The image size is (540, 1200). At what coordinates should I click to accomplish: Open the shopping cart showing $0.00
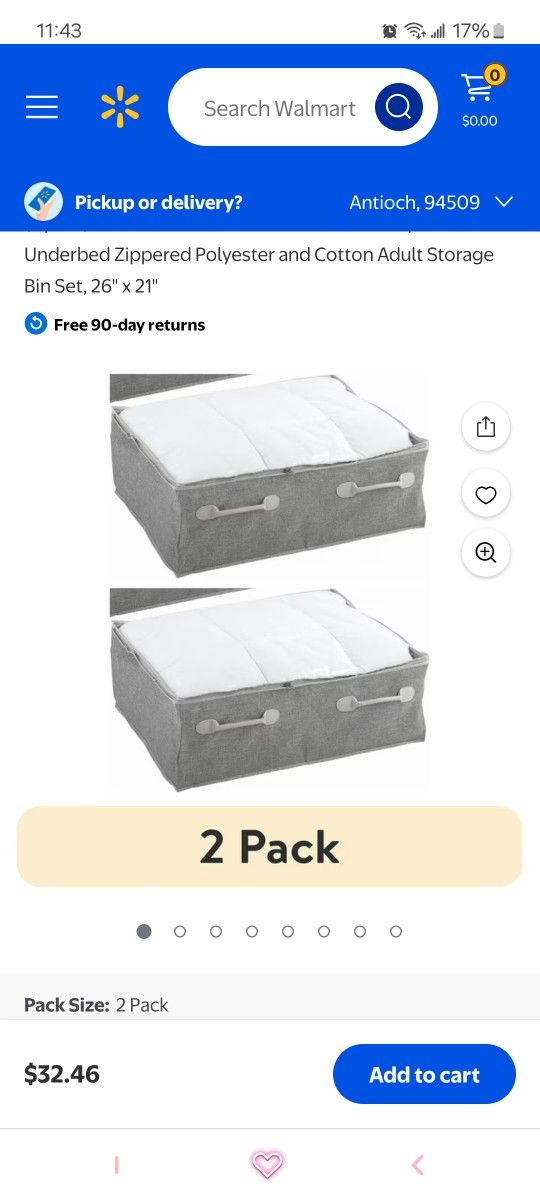480,99
